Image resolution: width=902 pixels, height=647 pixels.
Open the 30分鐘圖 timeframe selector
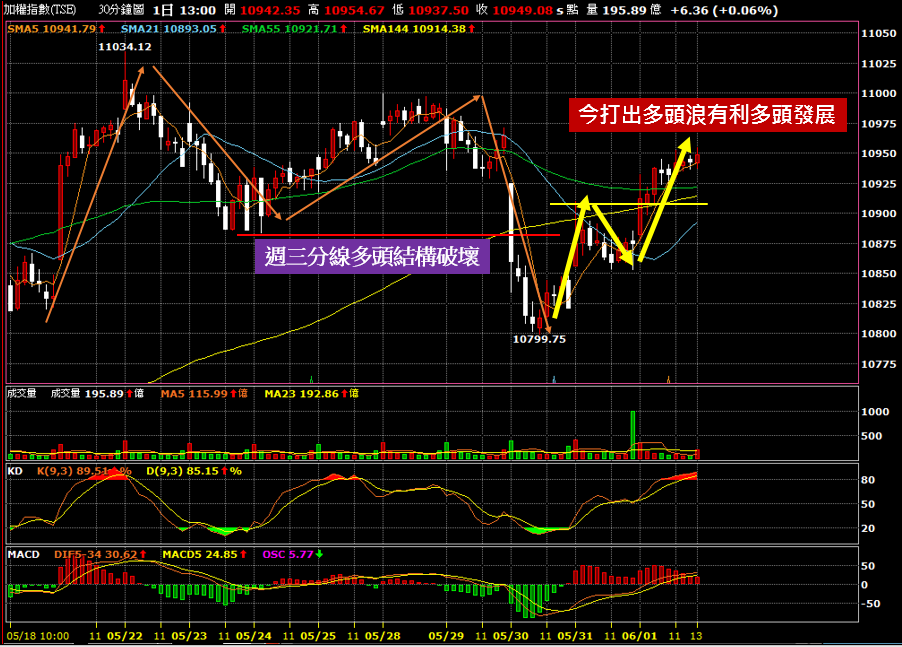click(120, 9)
